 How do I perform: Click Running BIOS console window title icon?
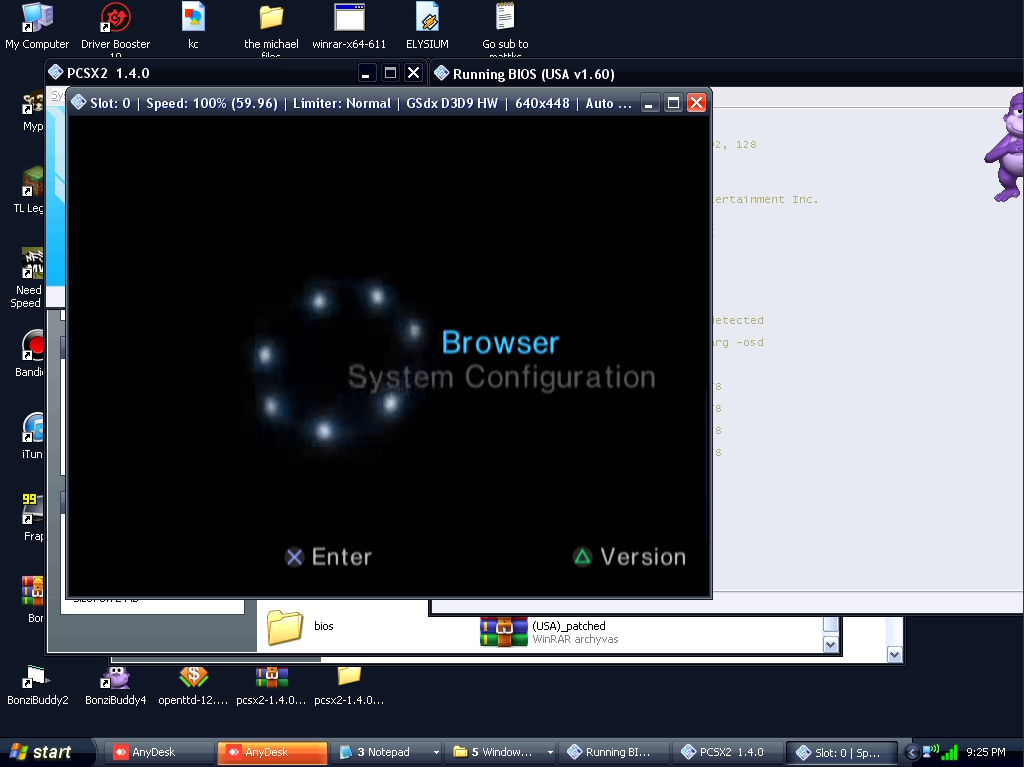click(x=441, y=73)
